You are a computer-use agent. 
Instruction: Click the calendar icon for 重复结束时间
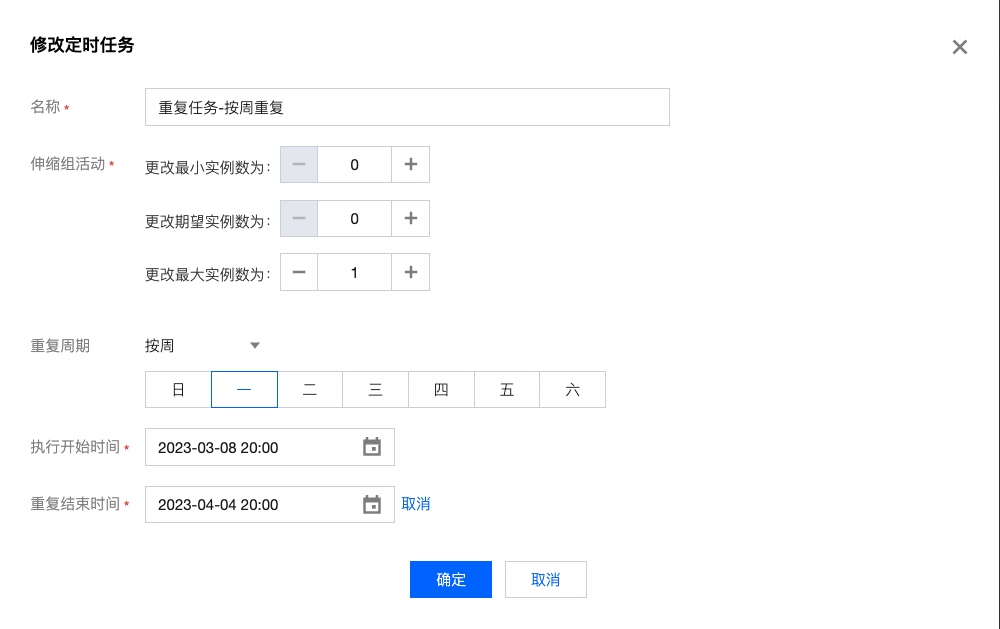pyautogui.click(x=372, y=505)
